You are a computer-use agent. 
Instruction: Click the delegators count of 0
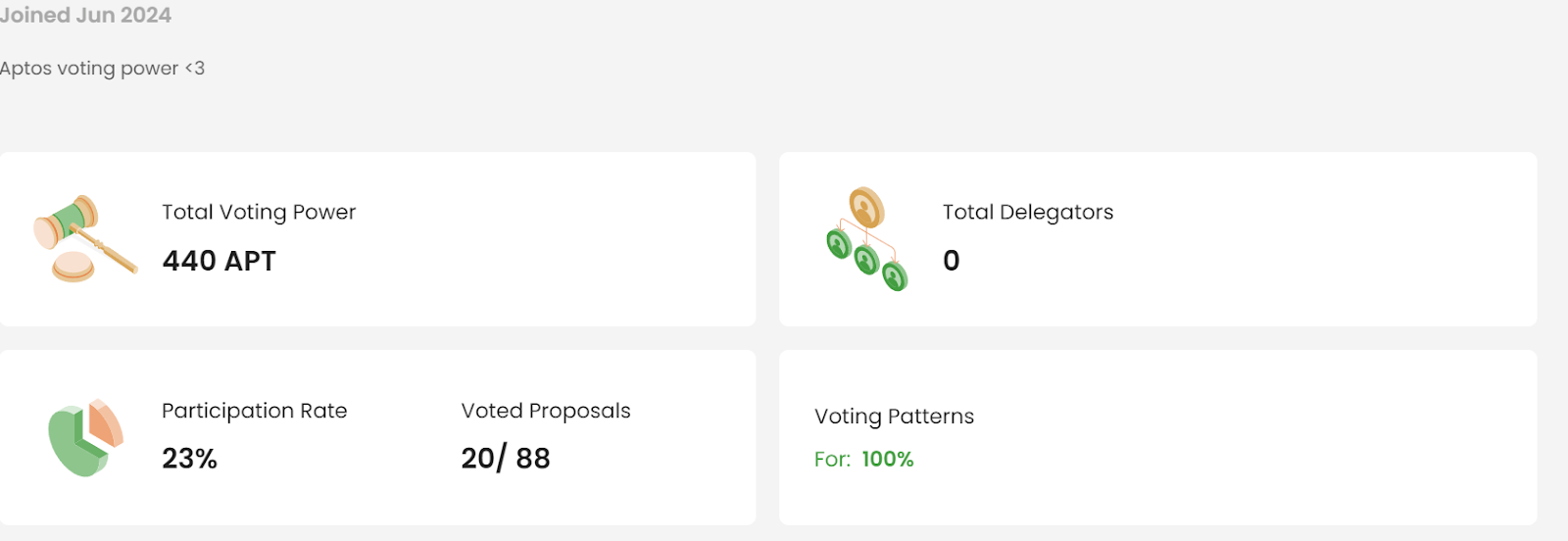pyautogui.click(x=952, y=261)
